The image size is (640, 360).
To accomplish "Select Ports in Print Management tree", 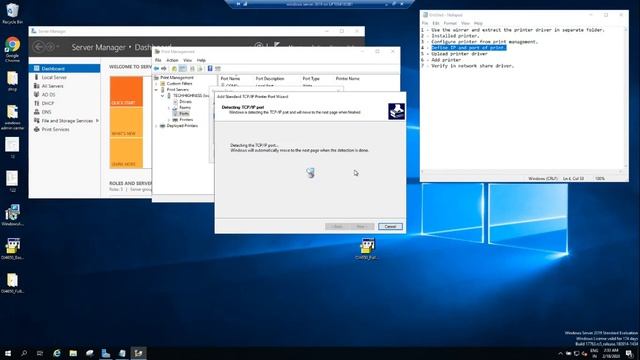I will click(184, 114).
